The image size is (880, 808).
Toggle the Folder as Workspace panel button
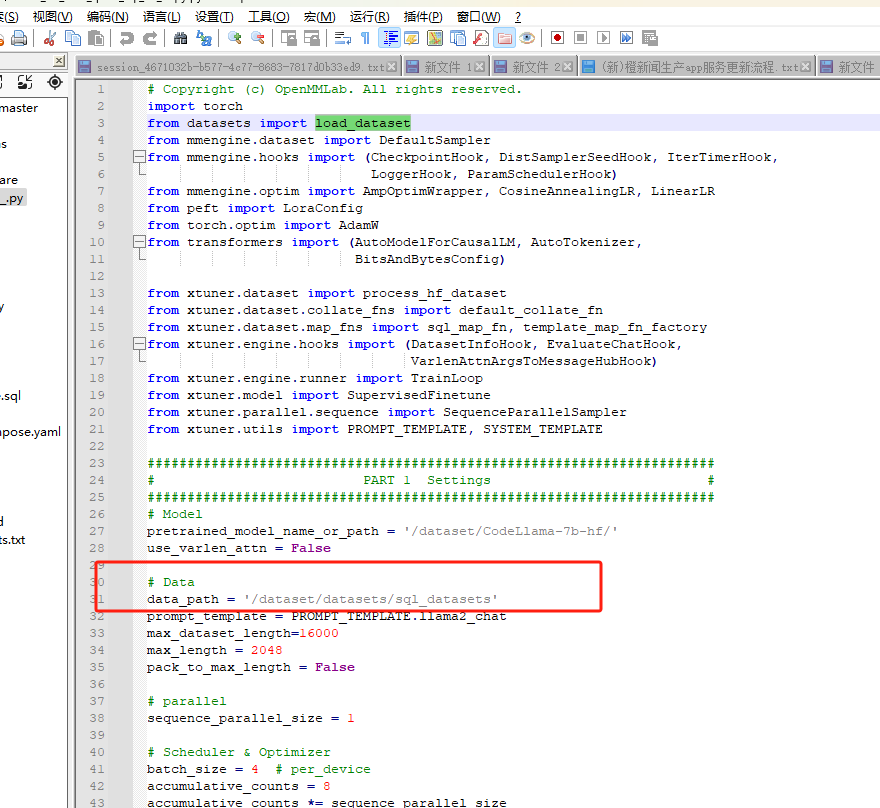tap(504, 38)
